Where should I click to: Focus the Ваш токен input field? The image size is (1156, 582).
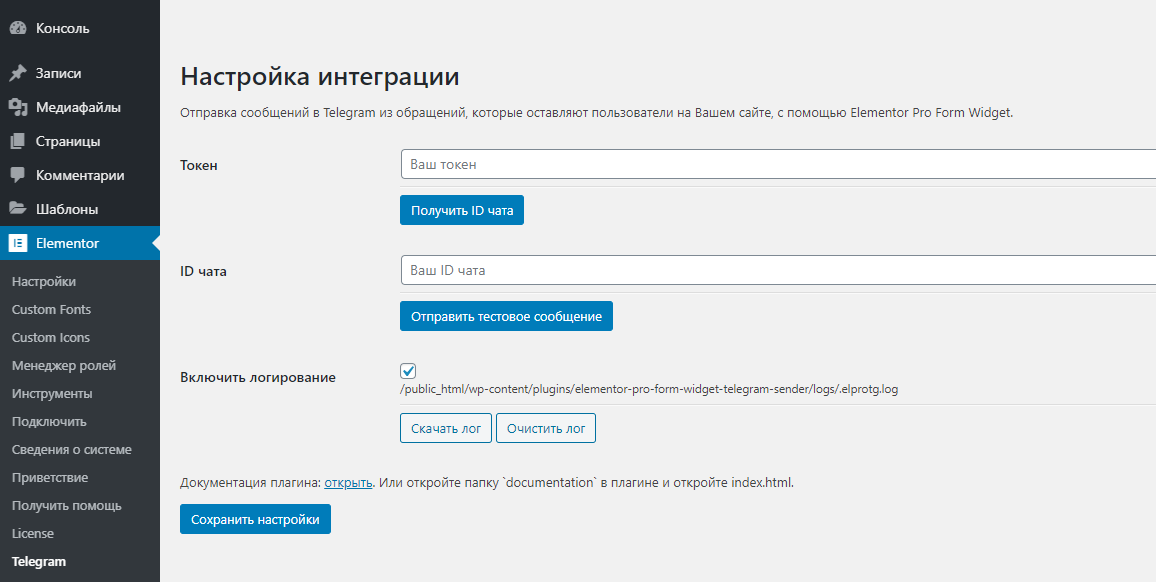[x=779, y=164]
